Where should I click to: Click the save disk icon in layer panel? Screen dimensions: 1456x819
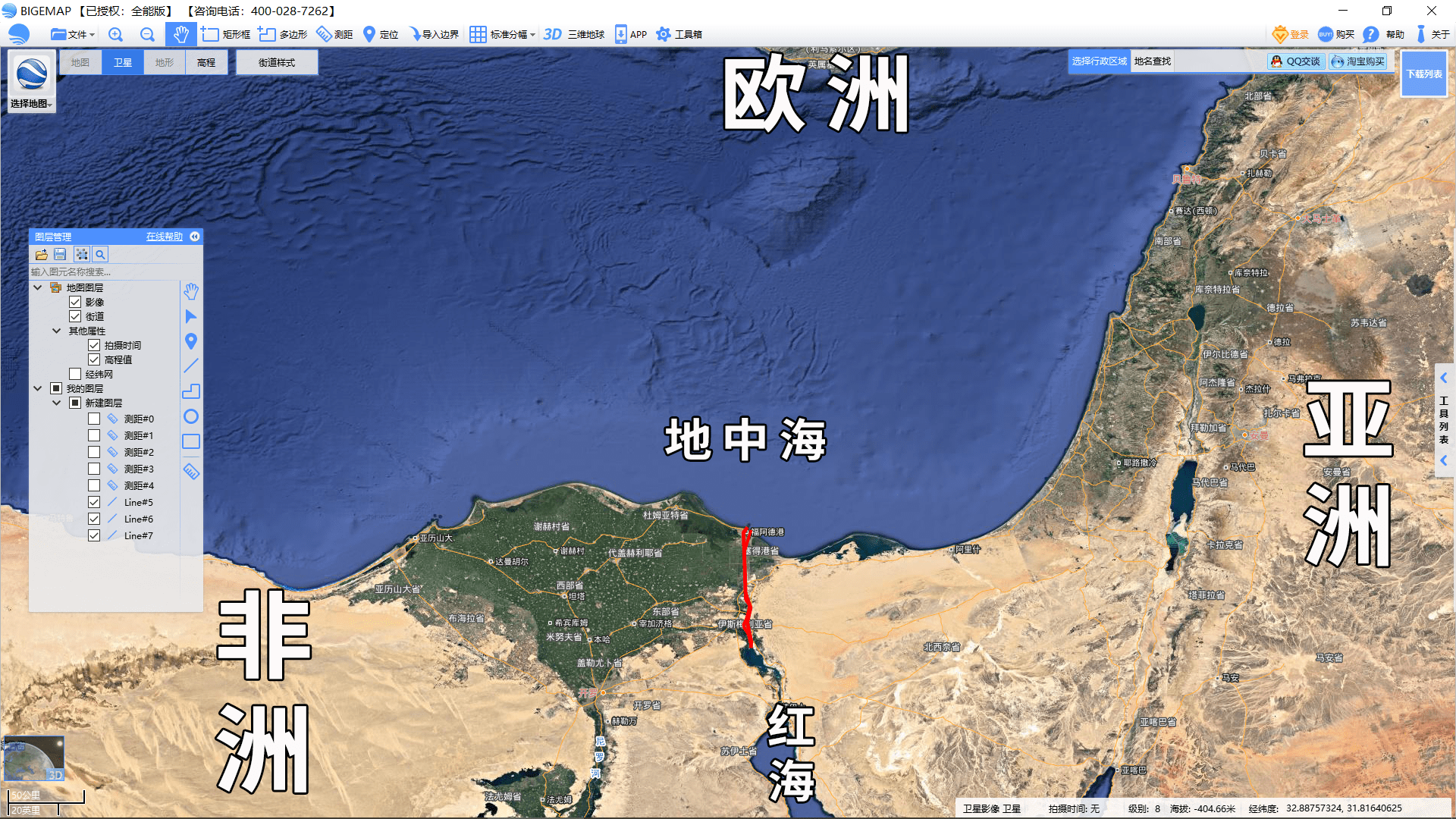[x=60, y=255]
